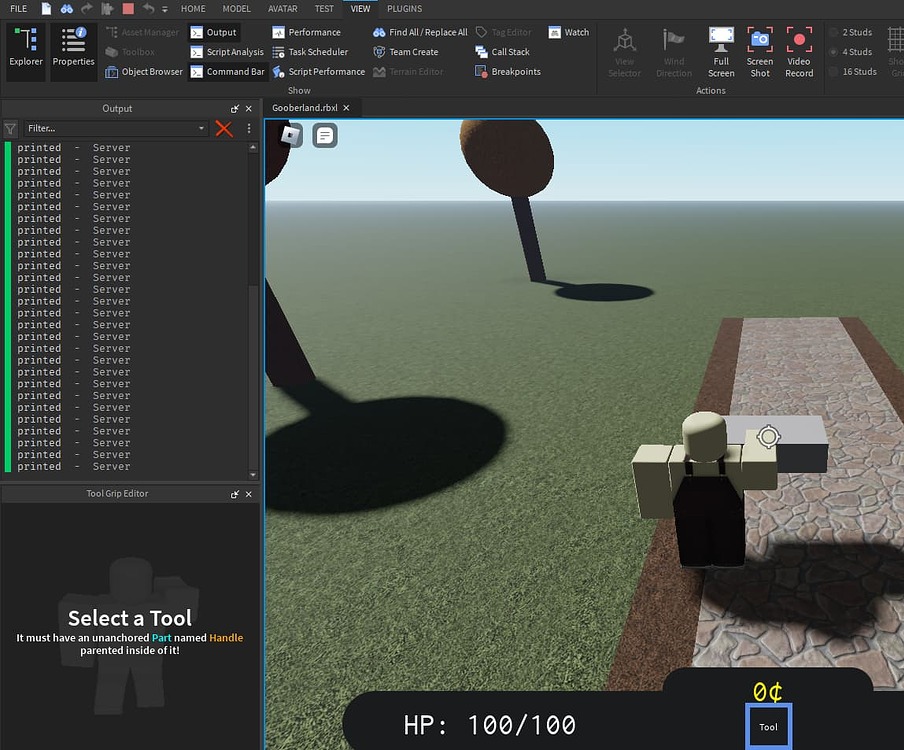Open Task Scheduler

(310, 52)
